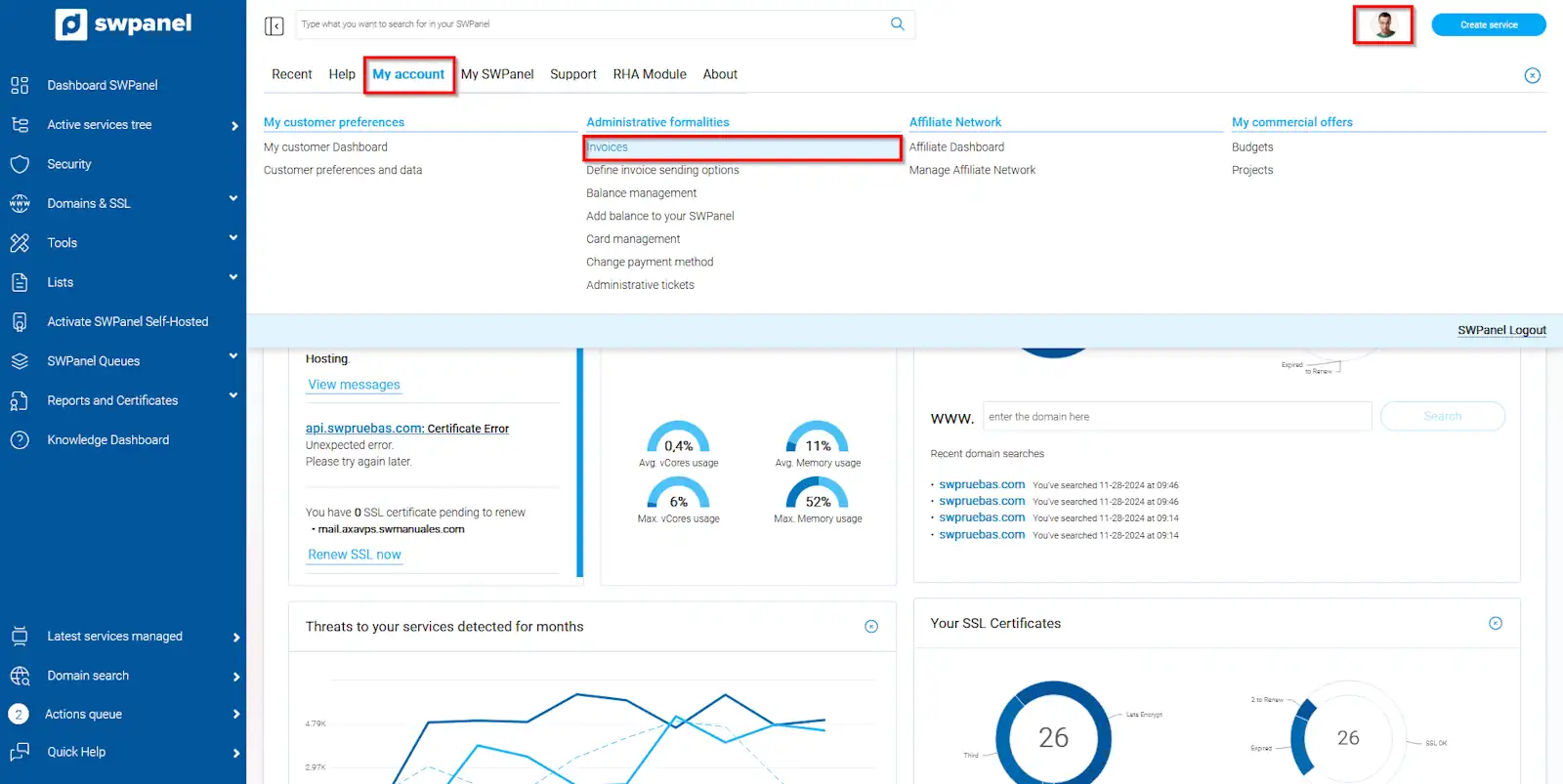Screen dimensions: 1563x784
Task: Click the swpanel logo
Action: [123, 23]
